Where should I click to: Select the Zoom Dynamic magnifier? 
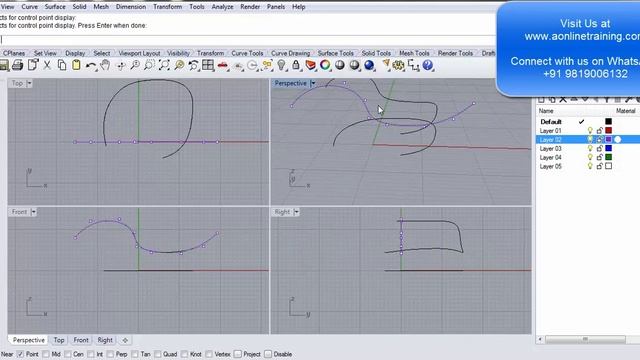click(x=135, y=65)
